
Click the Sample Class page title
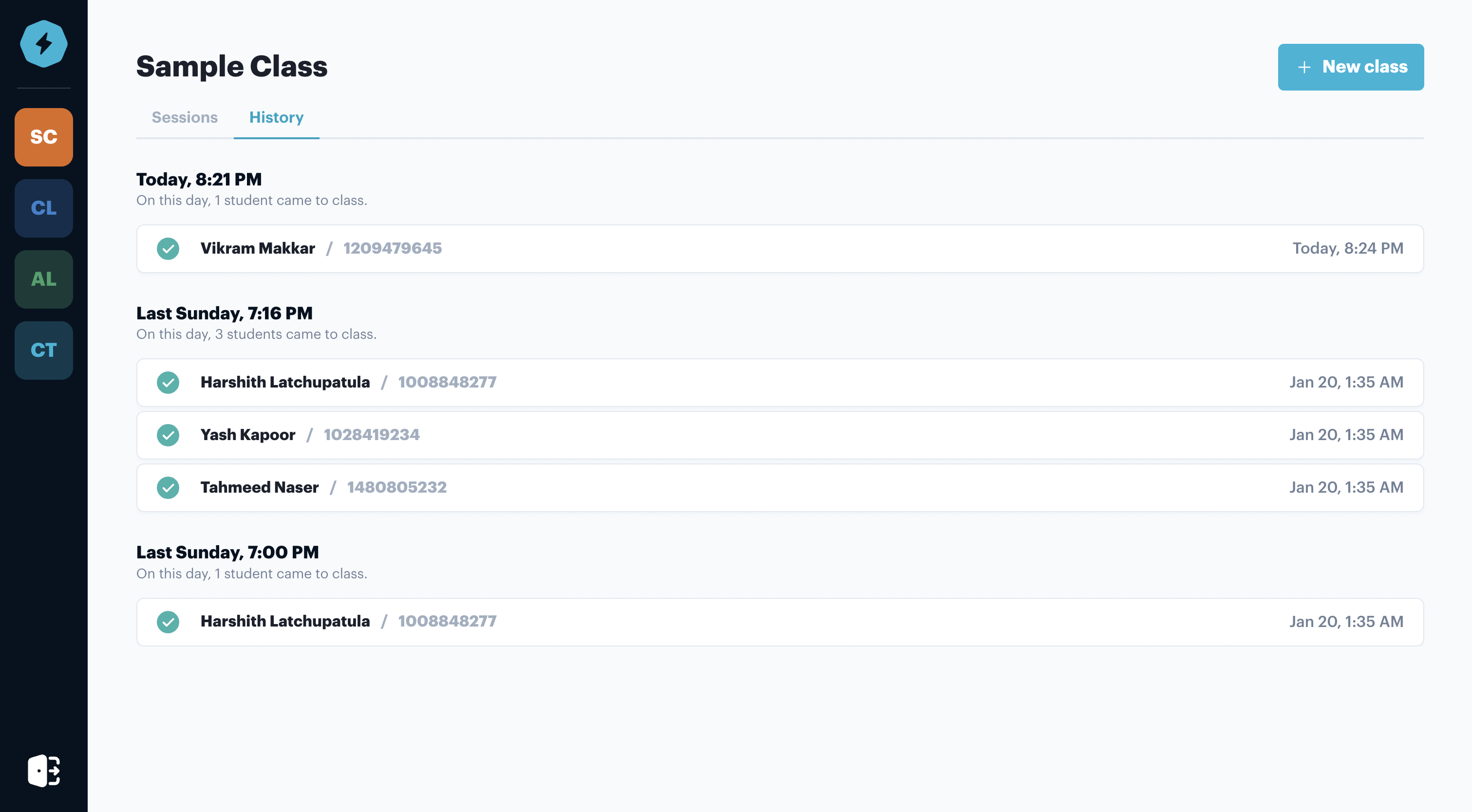(x=232, y=66)
